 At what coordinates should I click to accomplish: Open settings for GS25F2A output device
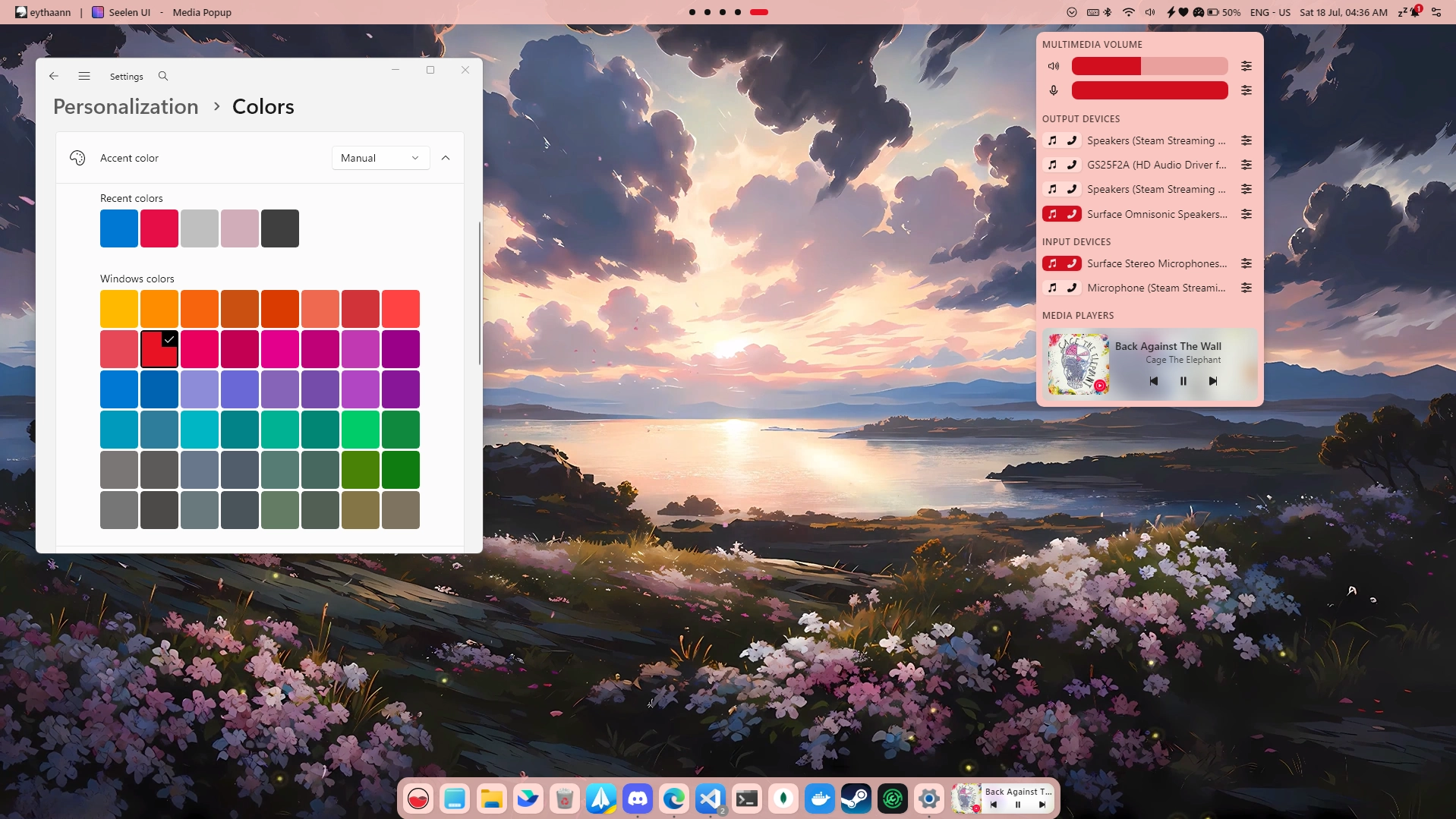[1246, 165]
